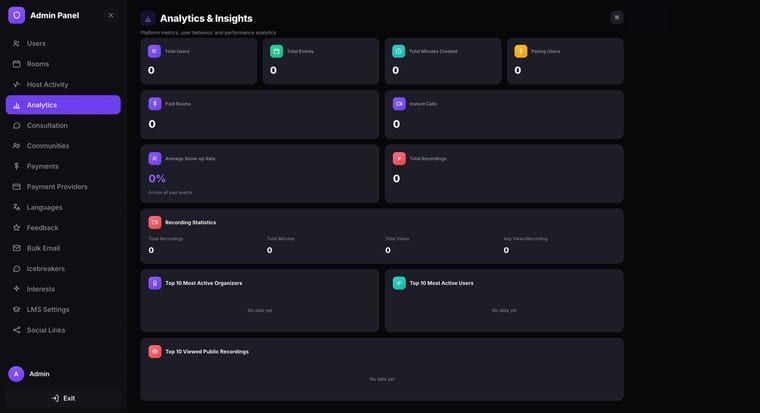Screen dimensions: 760x413
Task: Click the dollar icon beside Payments
Action: 16,166
